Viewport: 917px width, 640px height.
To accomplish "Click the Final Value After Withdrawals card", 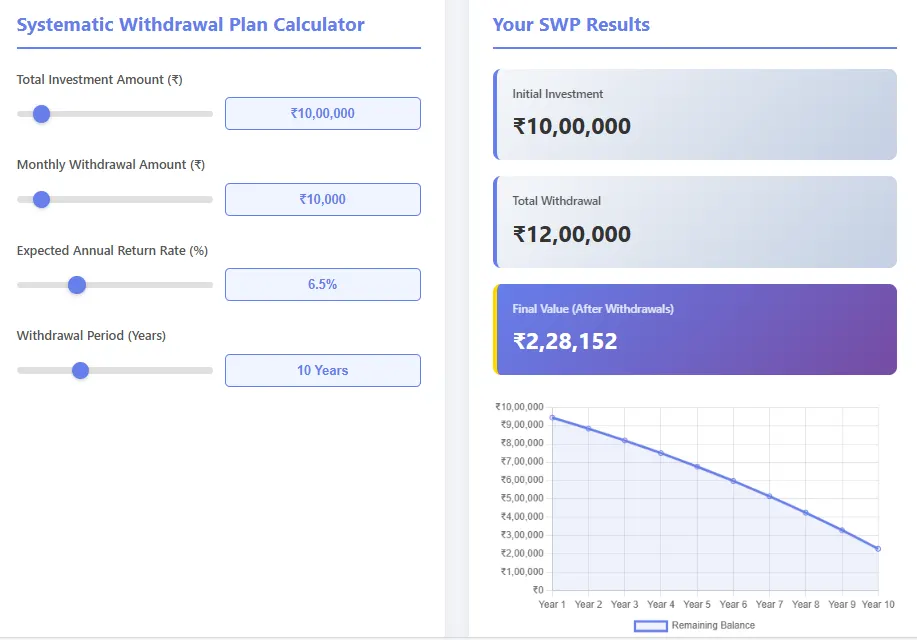I will click(x=695, y=329).
